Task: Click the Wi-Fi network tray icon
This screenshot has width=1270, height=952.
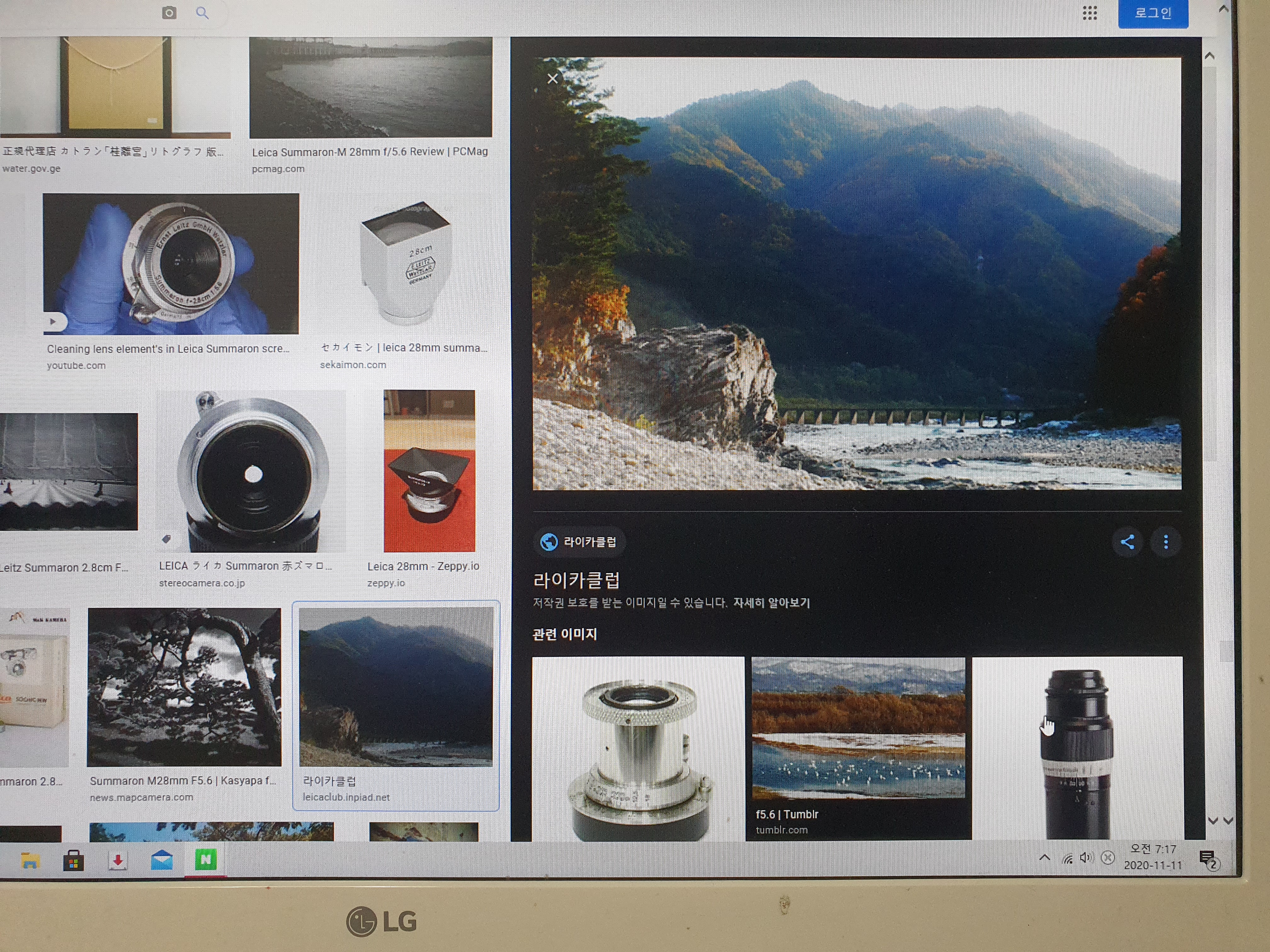Action: (x=1067, y=859)
